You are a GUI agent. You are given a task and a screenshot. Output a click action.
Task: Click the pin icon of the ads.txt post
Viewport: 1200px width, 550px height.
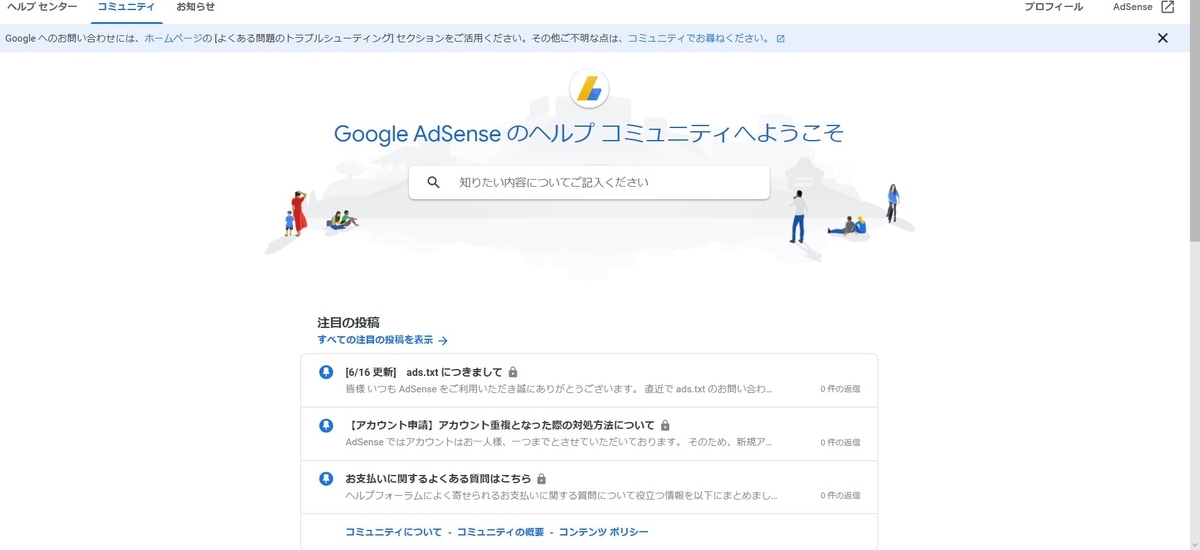325,372
